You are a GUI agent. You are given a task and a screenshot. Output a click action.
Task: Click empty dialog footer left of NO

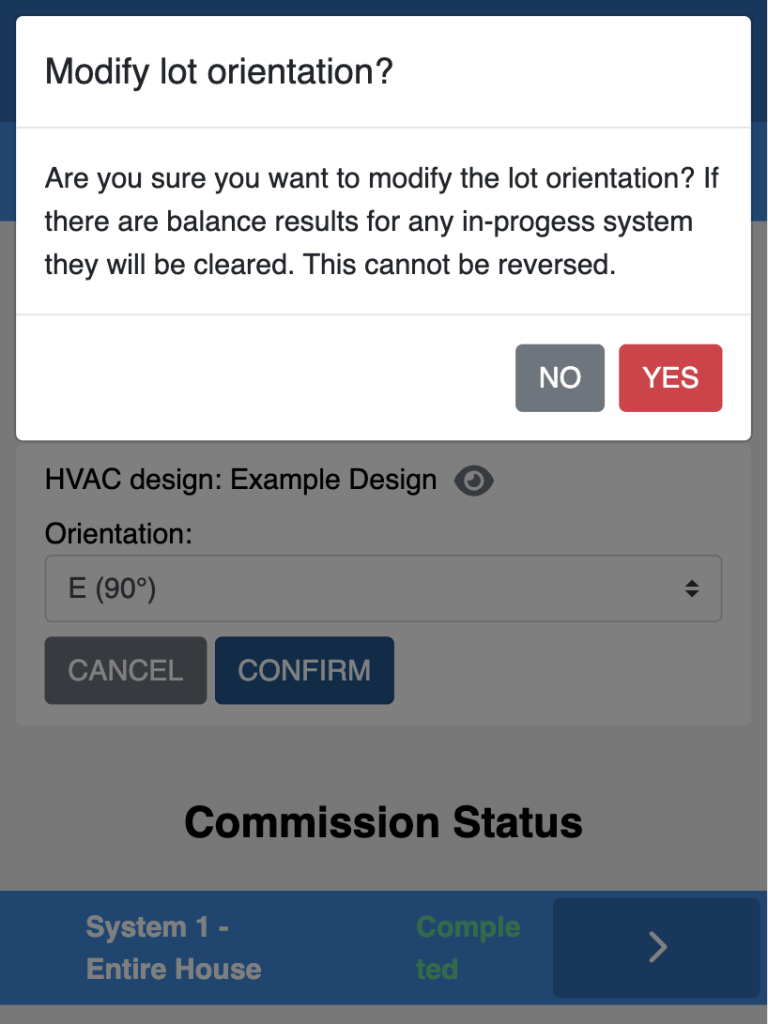pos(260,378)
